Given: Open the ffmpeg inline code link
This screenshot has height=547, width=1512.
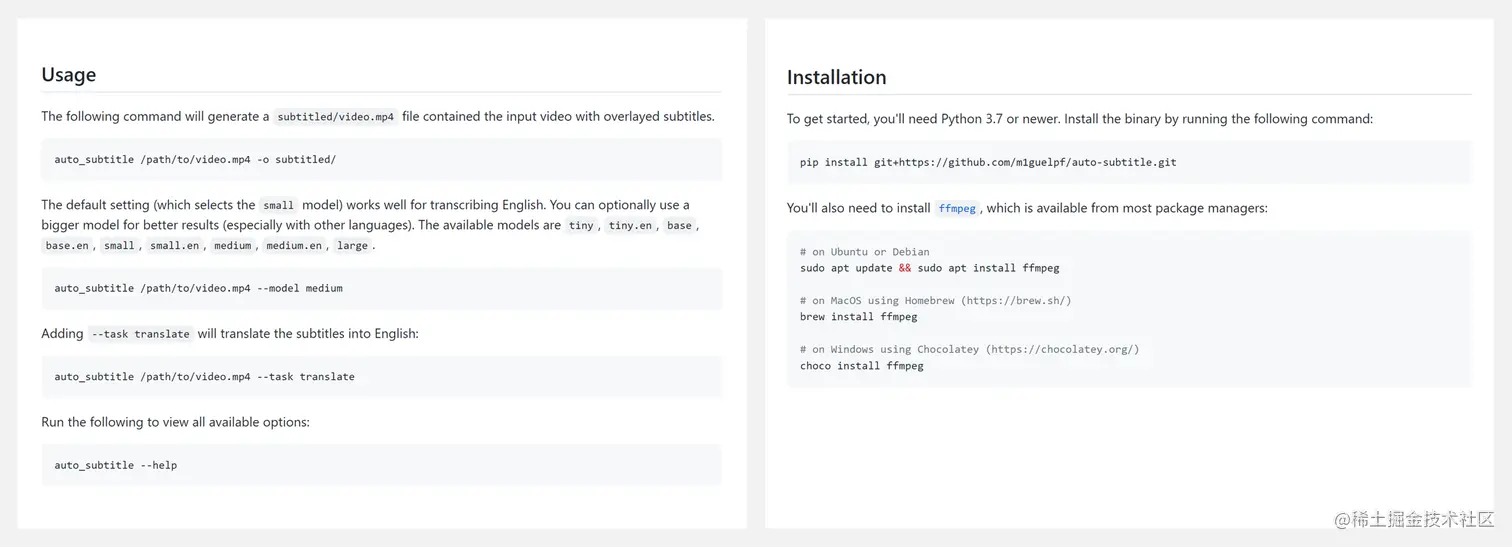Looking at the screenshot, I should point(957,209).
